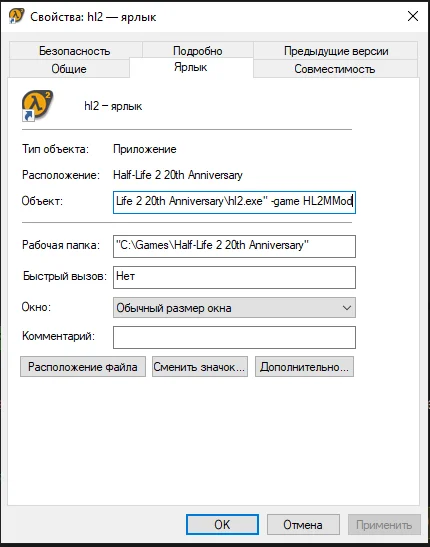The height and width of the screenshot is (547, 430).
Task: Click into the Объект target field
Action: point(234,202)
